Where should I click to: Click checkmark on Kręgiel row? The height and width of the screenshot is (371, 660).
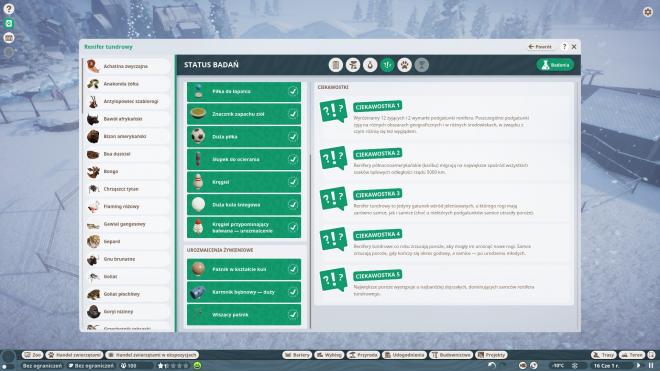[293, 182]
